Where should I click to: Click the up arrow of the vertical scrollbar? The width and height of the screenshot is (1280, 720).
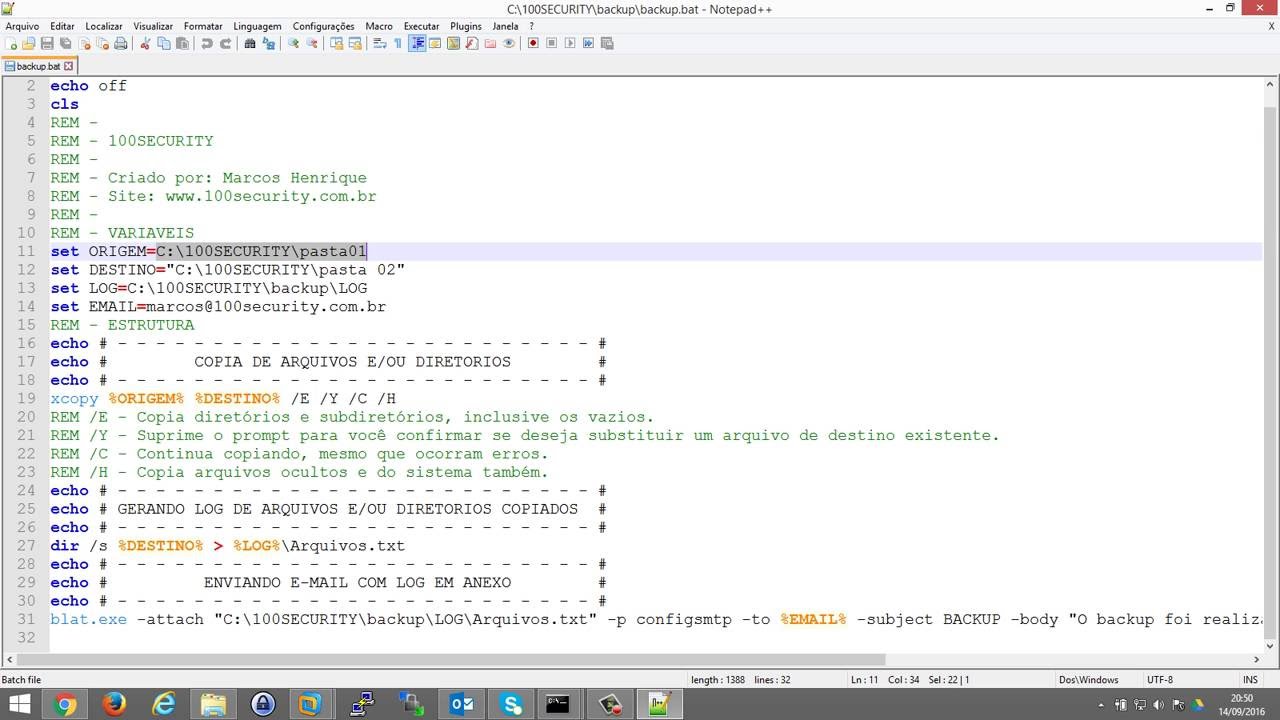pos(1271,85)
